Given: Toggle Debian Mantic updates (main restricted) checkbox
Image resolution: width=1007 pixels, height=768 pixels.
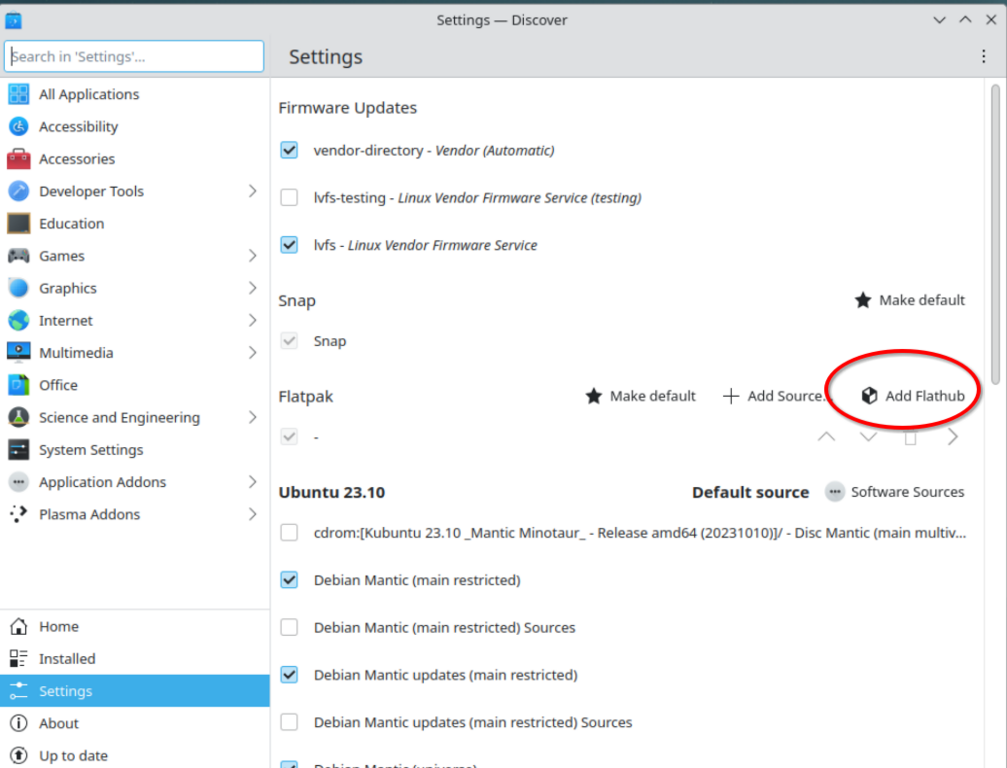Looking at the screenshot, I should [x=289, y=675].
